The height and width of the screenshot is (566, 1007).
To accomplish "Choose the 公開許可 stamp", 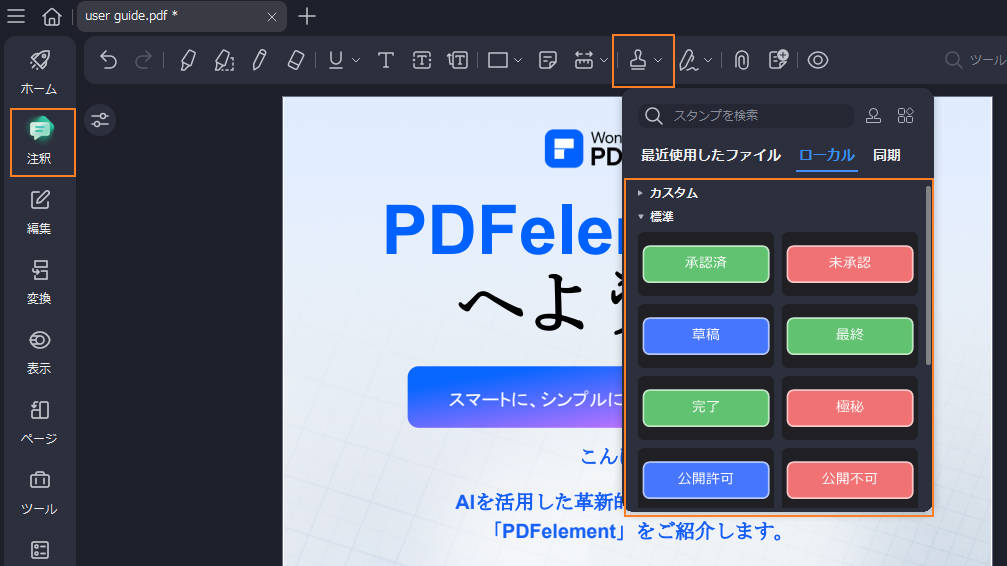I will coord(706,479).
